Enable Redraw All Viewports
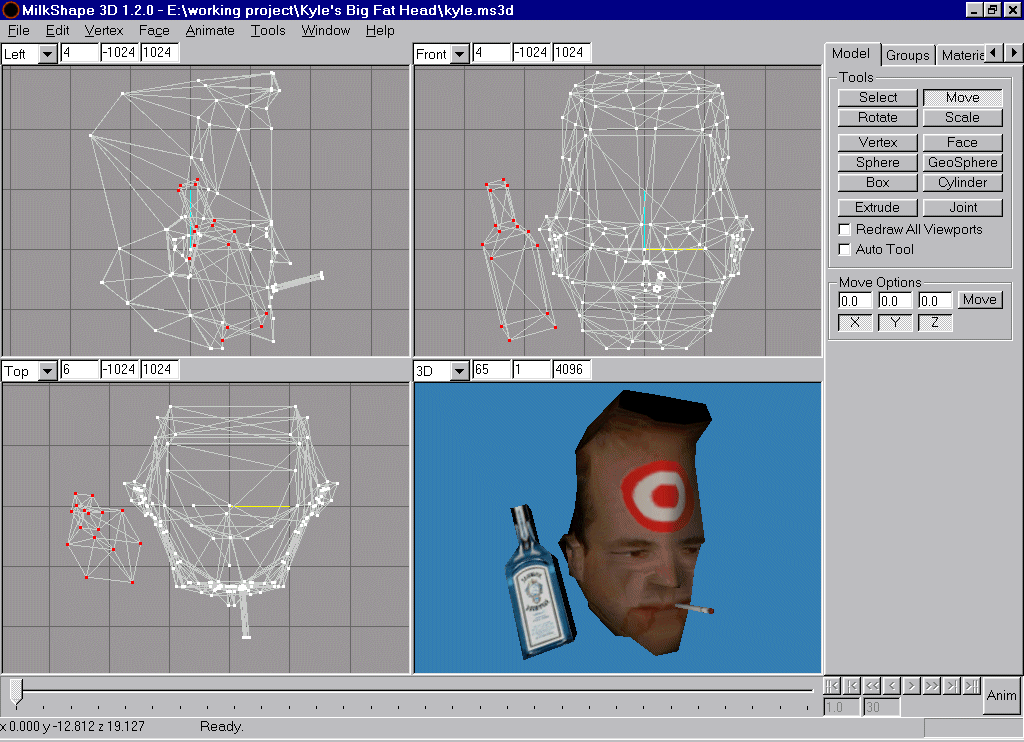This screenshot has width=1024, height=742. (x=844, y=229)
